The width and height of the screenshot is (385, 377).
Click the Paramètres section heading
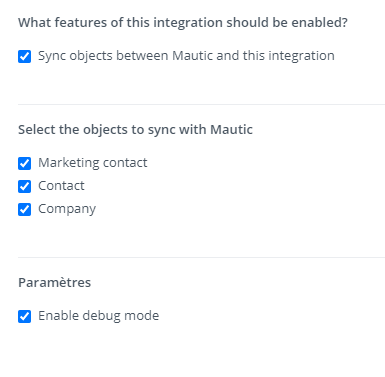click(54, 283)
